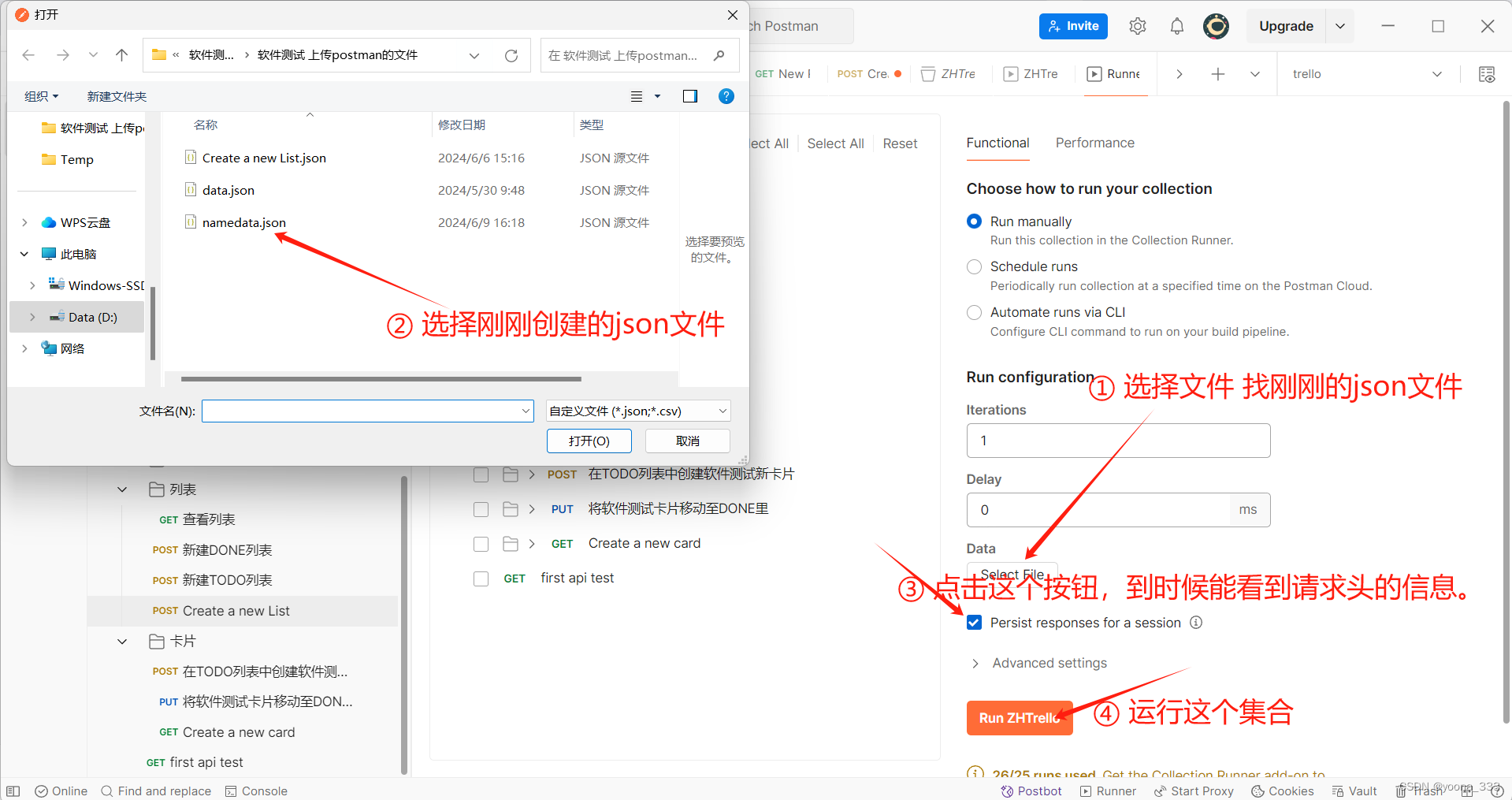Open Postman user avatar menu
Viewport: 1512px width, 800px height.
click(1216, 26)
